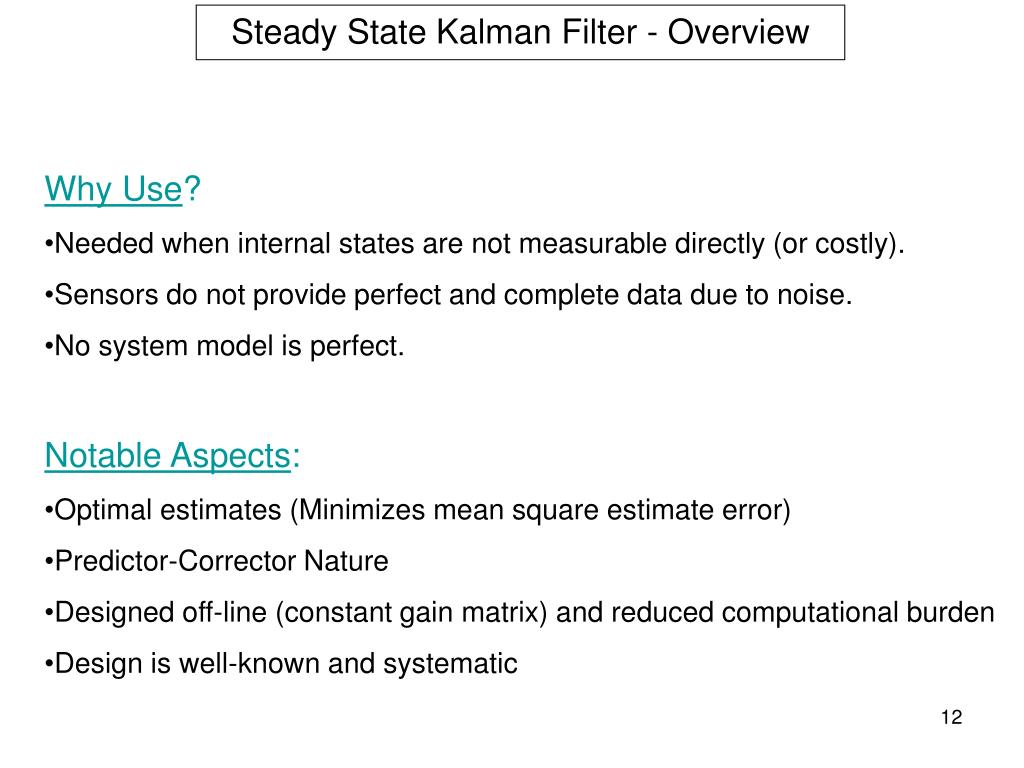Viewport: 1024px width, 768px height.
Task: Click the words 'due to noise'
Action: click(x=771, y=295)
